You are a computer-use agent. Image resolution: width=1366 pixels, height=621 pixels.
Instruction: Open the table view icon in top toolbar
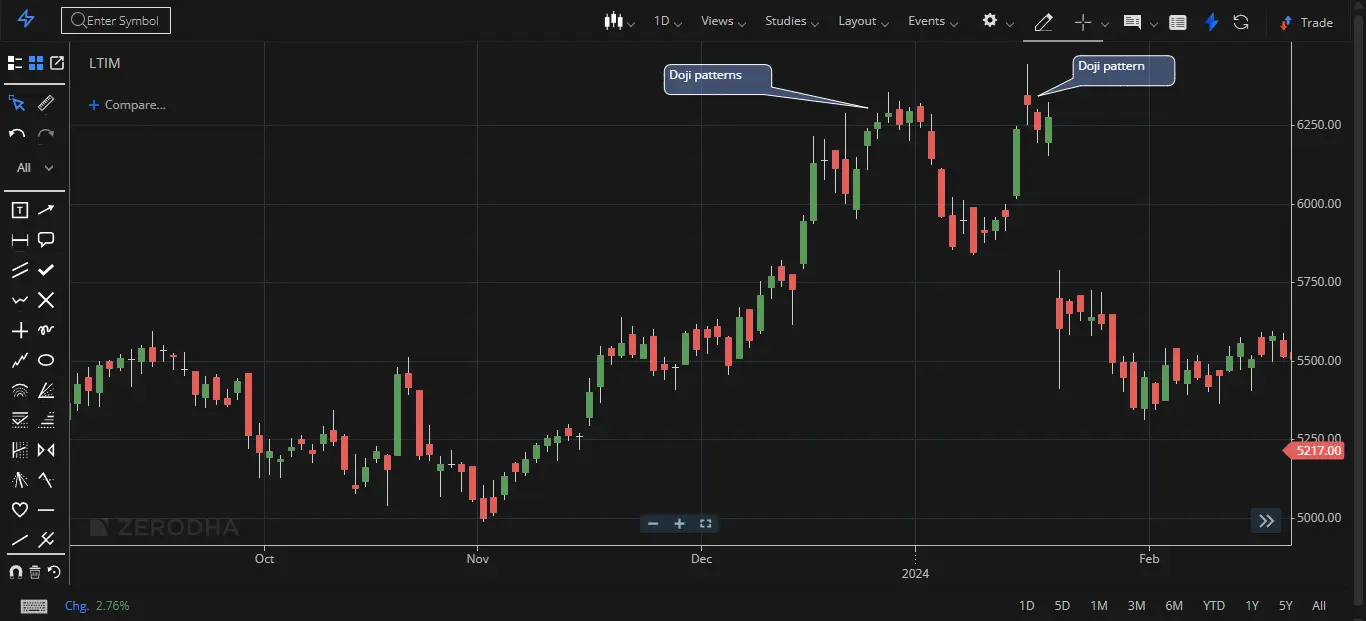[x=1178, y=22]
